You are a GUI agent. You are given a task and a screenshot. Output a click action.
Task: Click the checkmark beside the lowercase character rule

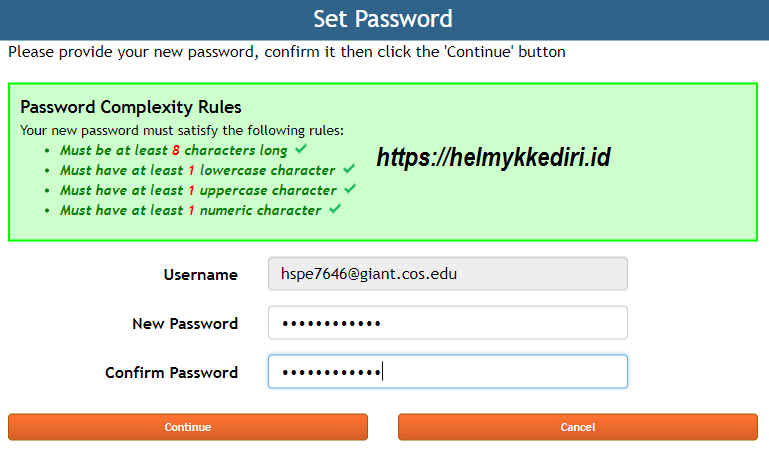(x=348, y=169)
